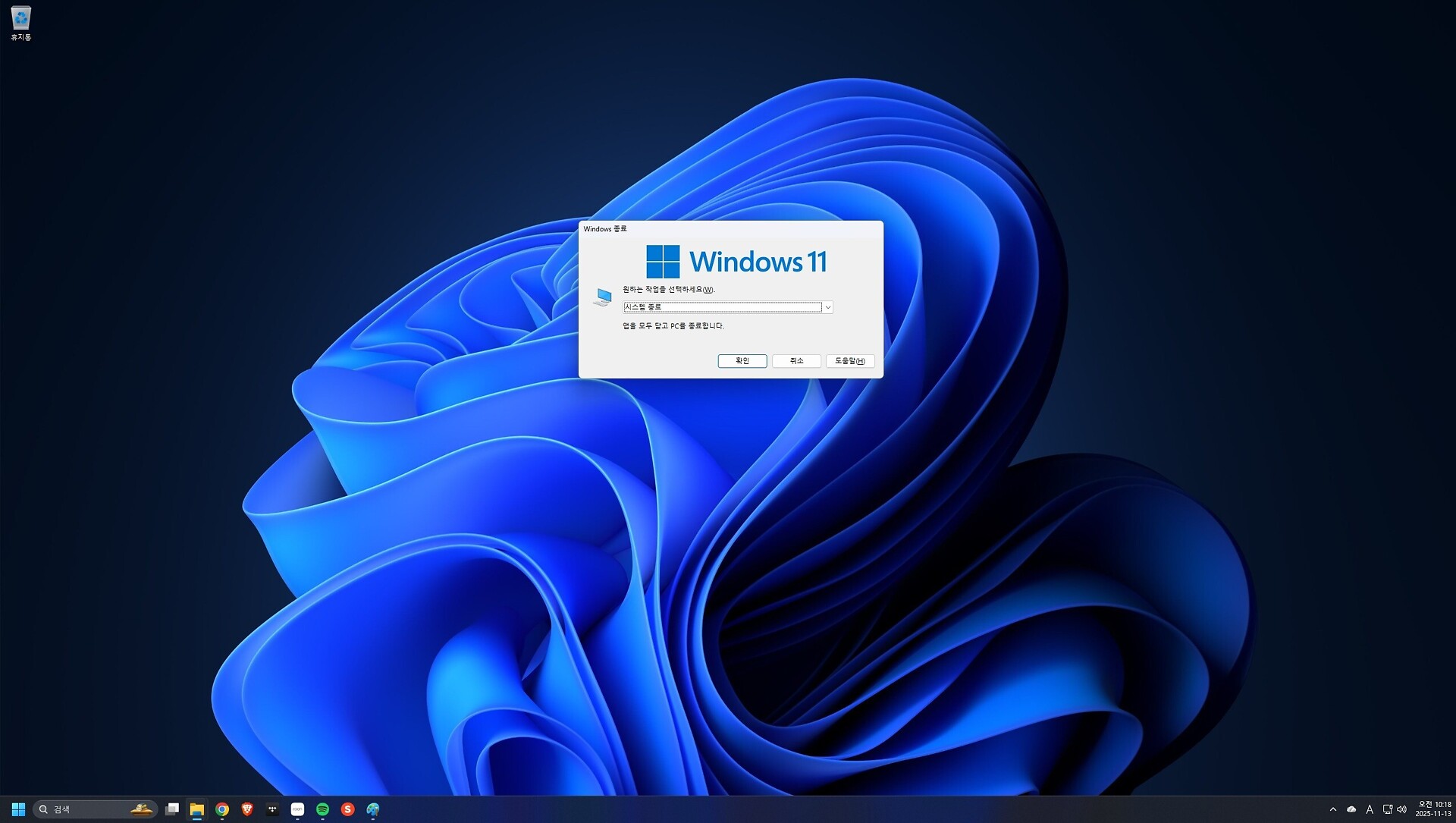Viewport: 1456px width, 823px height.
Task: Open the Windows Start menu
Action: [x=18, y=809]
